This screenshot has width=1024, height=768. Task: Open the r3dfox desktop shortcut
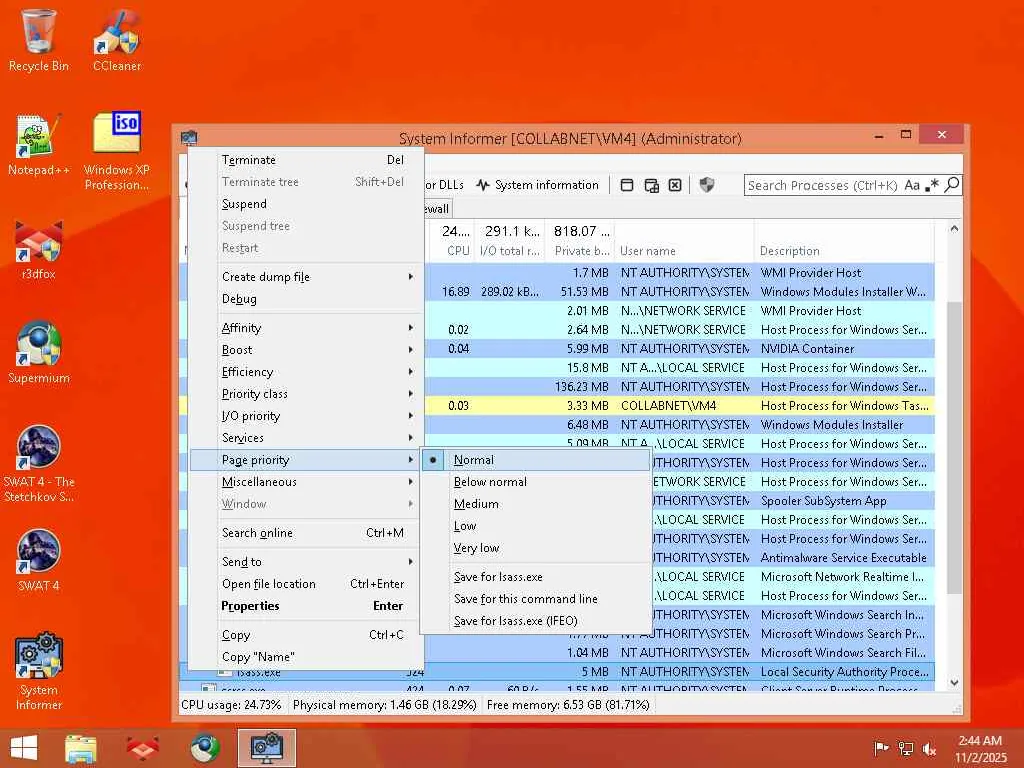pos(39,250)
